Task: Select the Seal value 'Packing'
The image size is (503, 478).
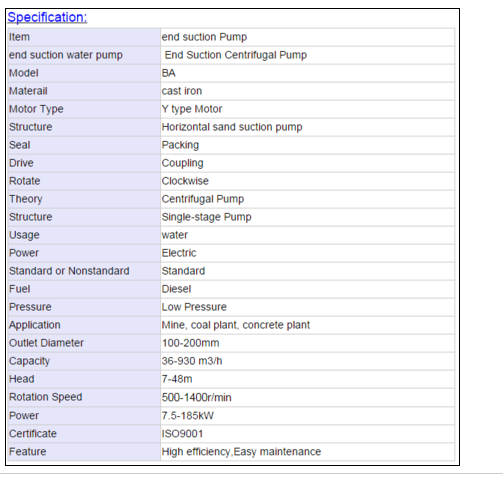Action: click(x=180, y=145)
